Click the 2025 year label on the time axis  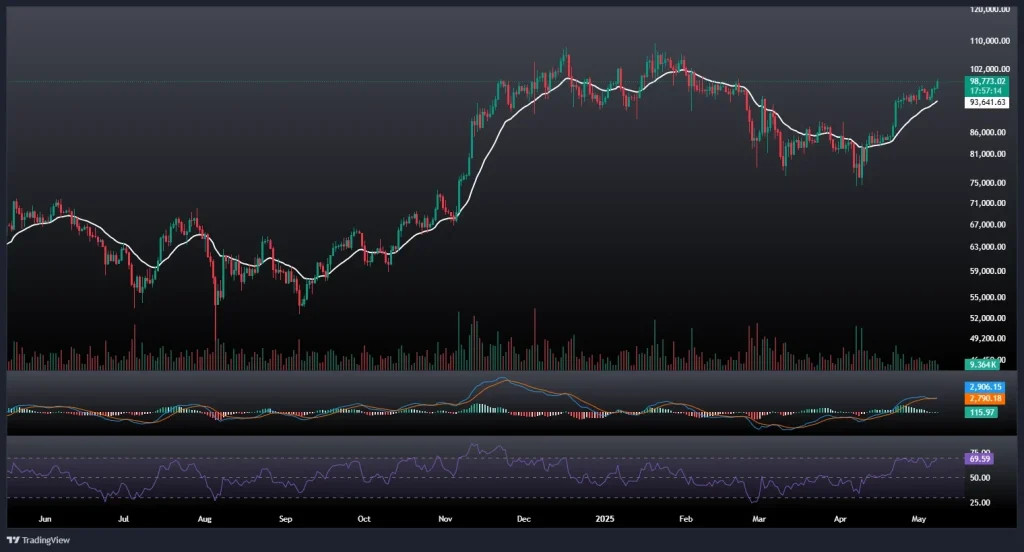[x=605, y=520]
